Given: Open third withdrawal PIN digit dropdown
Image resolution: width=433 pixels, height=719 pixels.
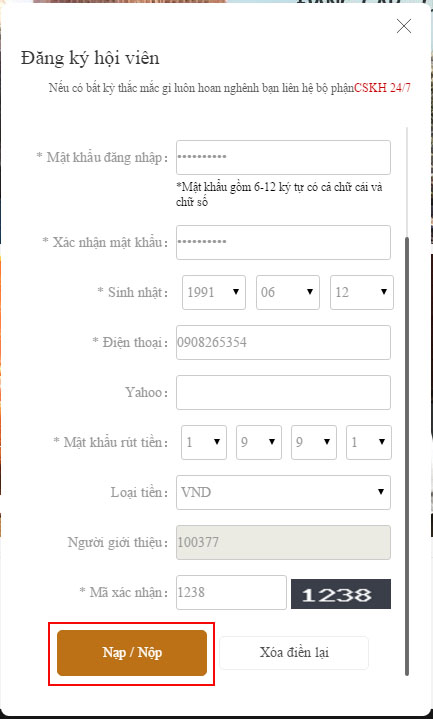Looking at the screenshot, I should tap(314, 442).
